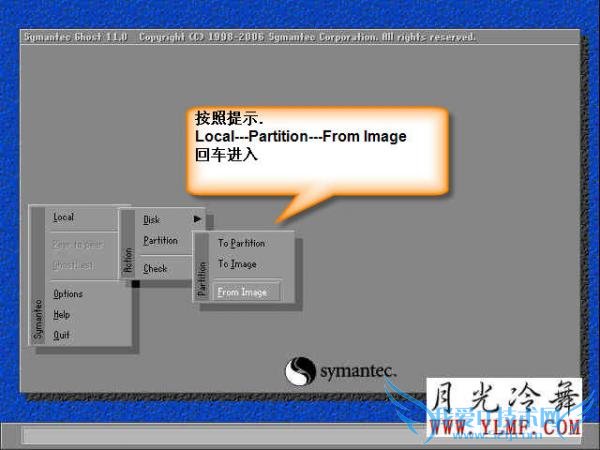Open the Disk submenu in Action
This screenshot has width=600, height=450.
[x=152, y=220]
